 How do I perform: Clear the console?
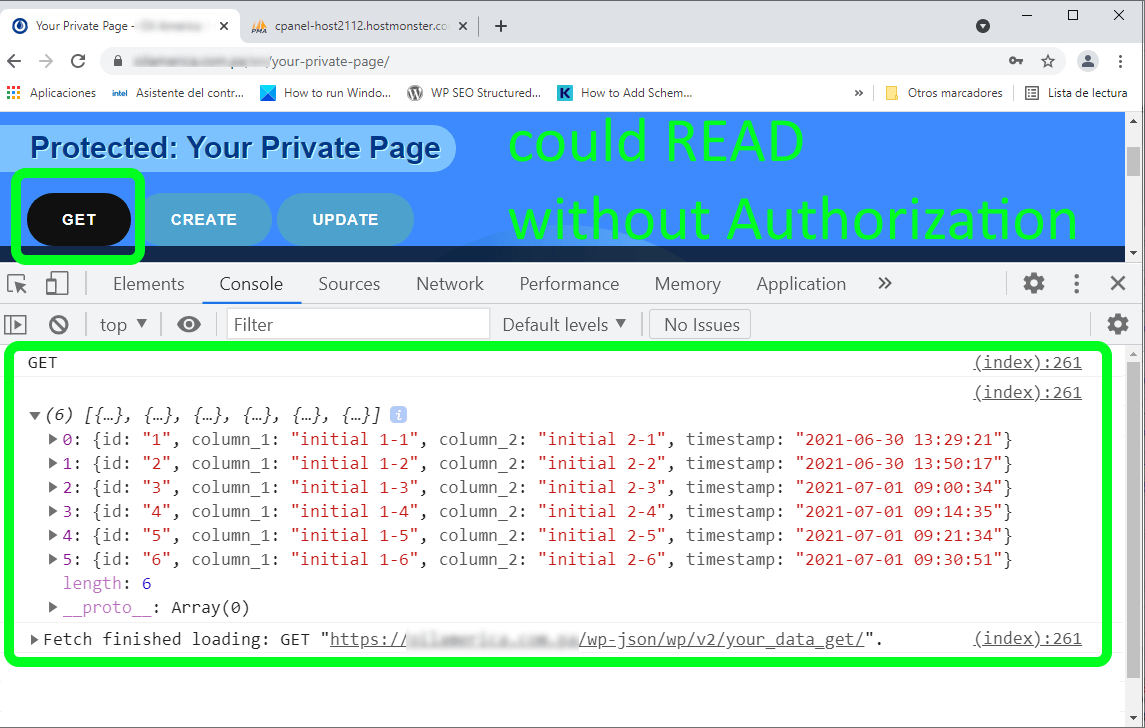[58, 324]
